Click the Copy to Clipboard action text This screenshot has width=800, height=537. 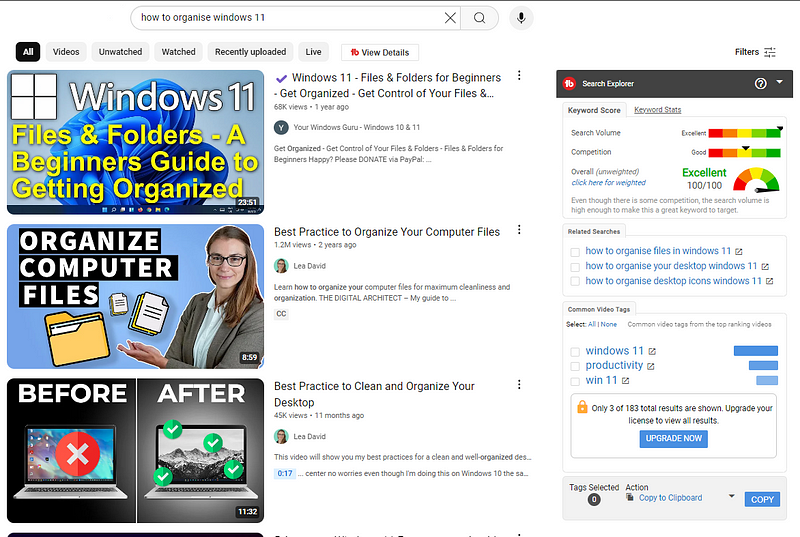point(670,498)
